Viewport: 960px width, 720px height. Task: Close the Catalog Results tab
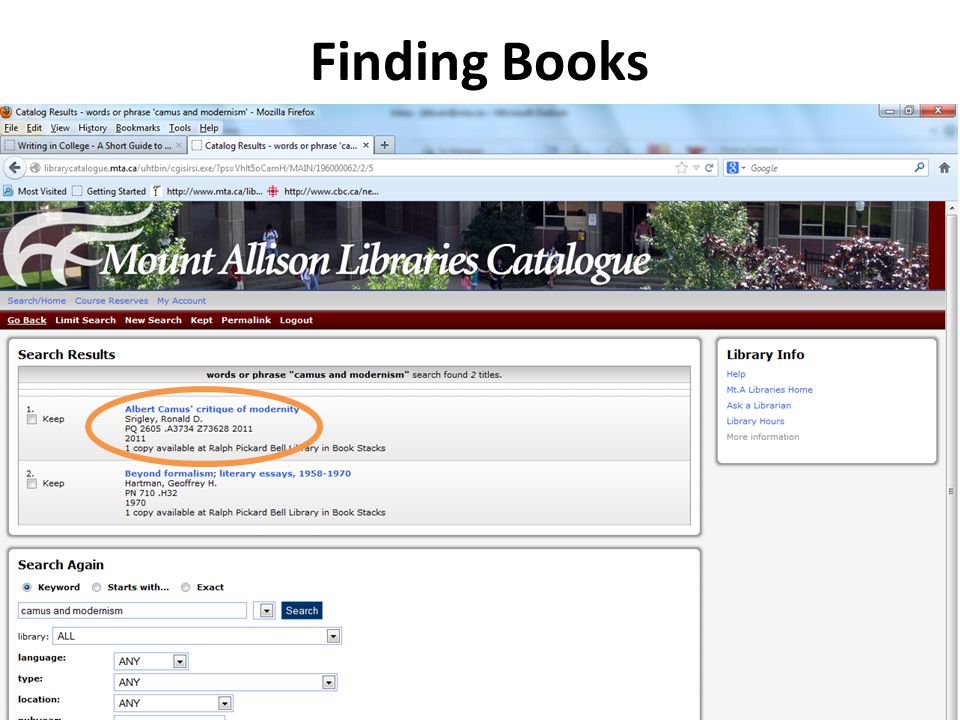[366, 145]
